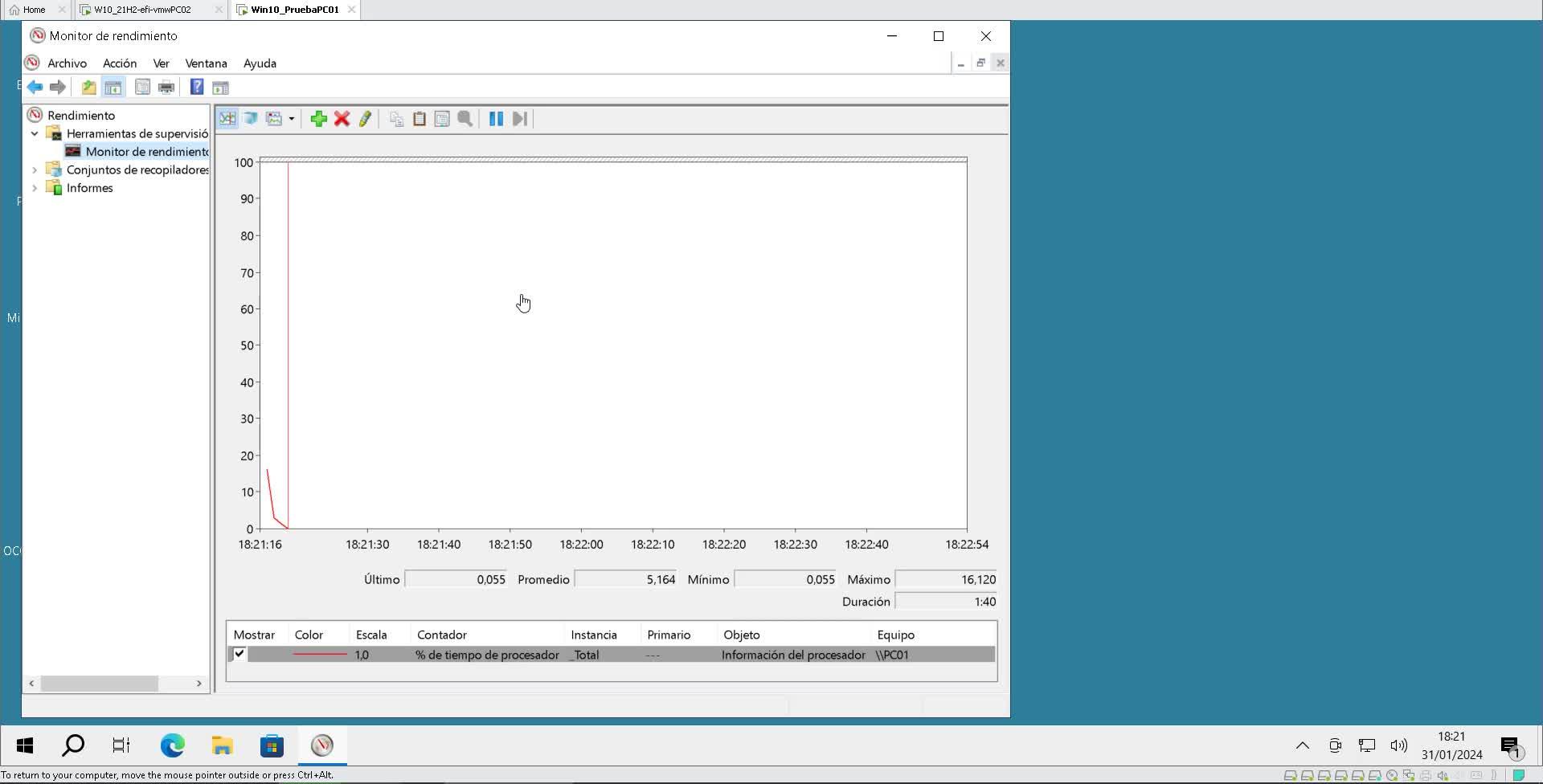Screen dimensions: 1543x784
Task: Click the Duración value 1:40 field
Action: click(x=947, y=602)
